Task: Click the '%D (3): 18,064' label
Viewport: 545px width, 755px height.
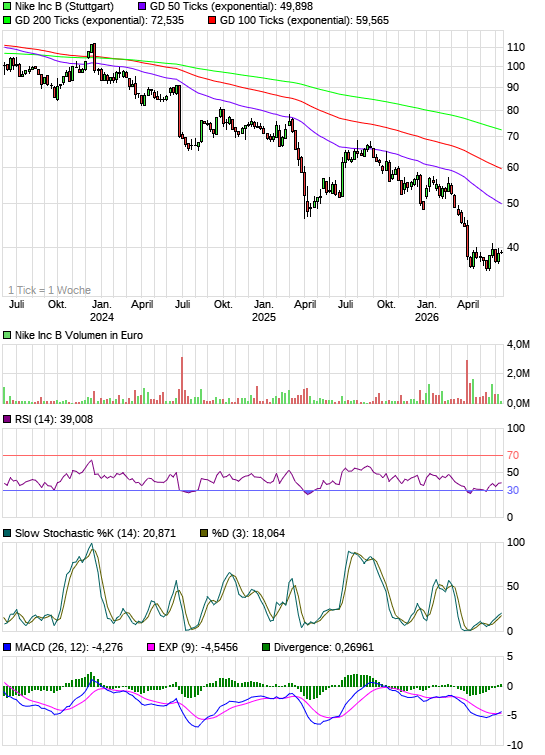Action: [x=248, y=534]
